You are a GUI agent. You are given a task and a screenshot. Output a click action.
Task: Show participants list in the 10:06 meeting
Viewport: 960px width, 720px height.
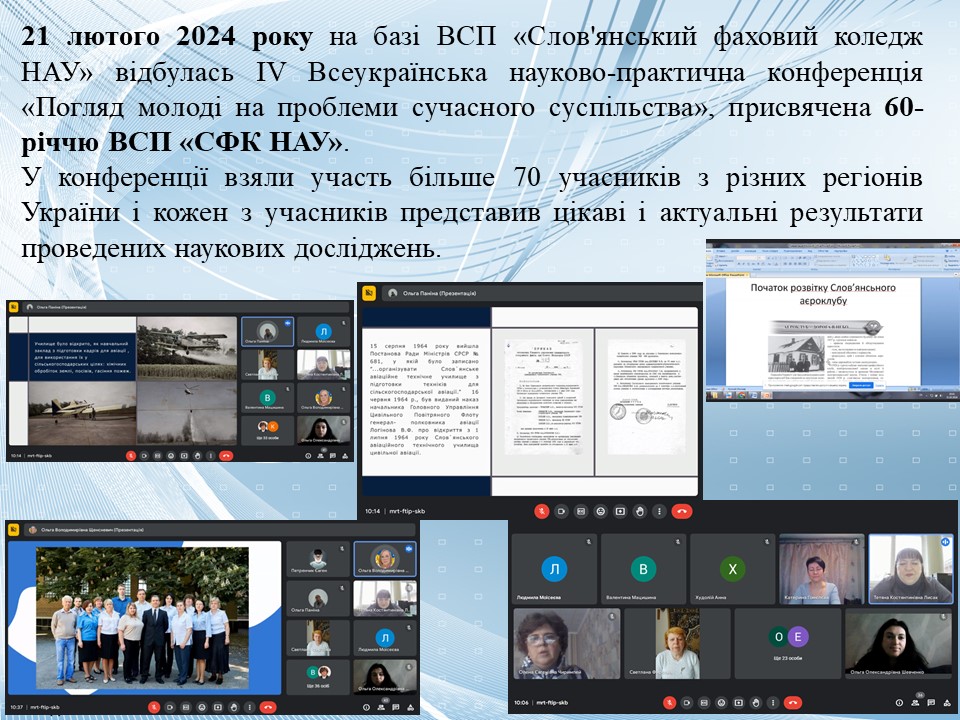[x=915, y=703]
